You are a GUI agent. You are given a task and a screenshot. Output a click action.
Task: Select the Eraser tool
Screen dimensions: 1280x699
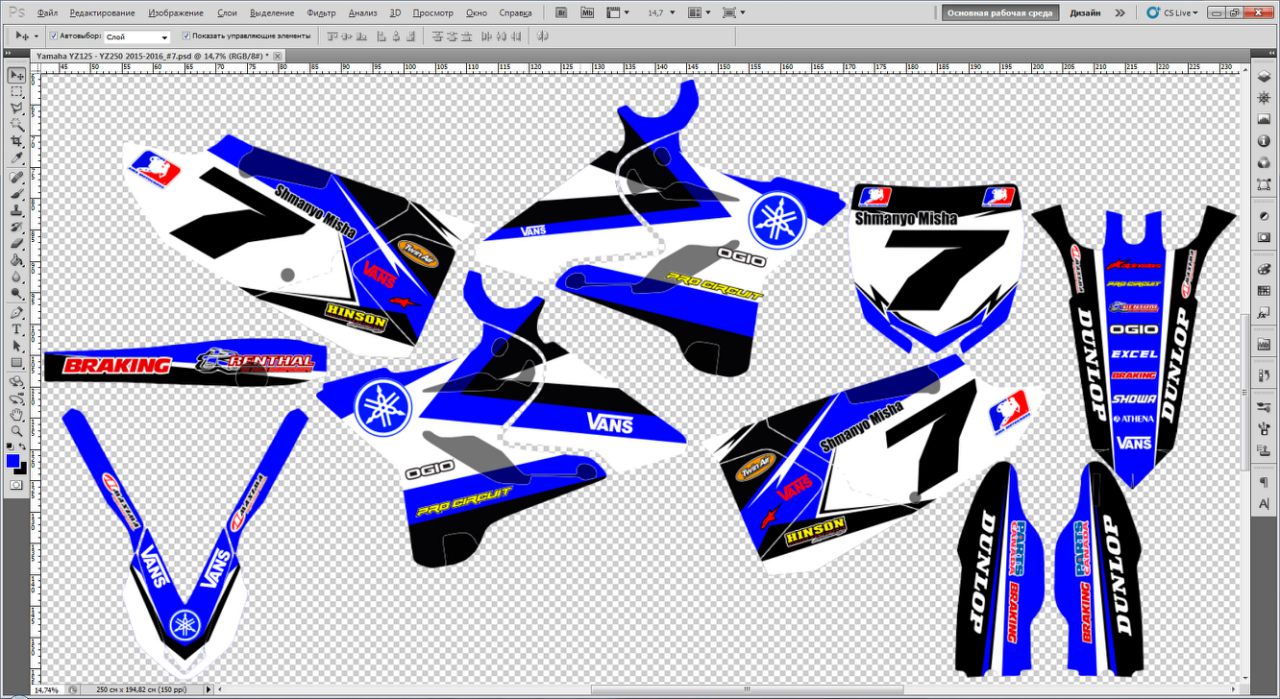[17, 245]
